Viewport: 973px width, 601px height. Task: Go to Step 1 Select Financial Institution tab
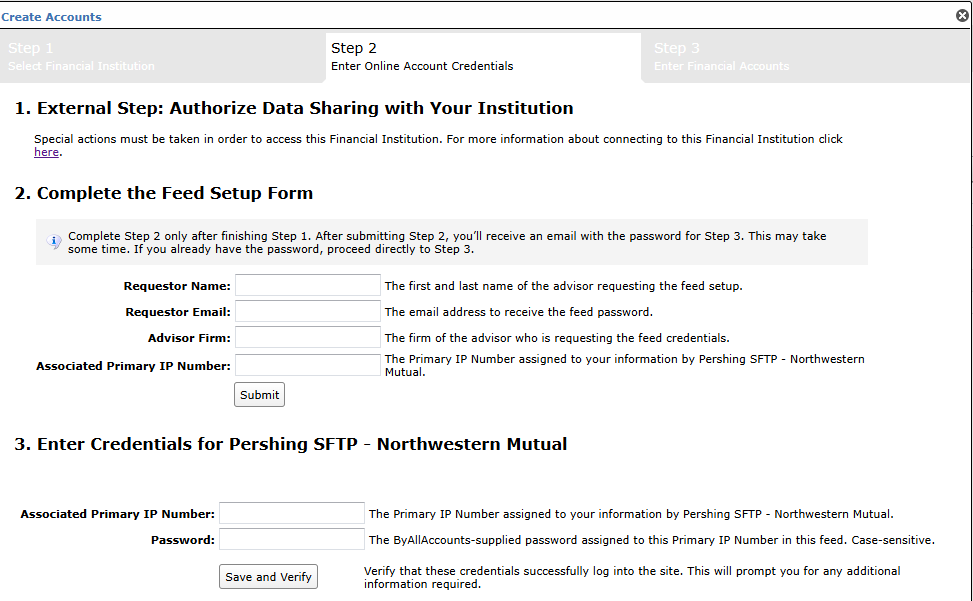point(161,56)
